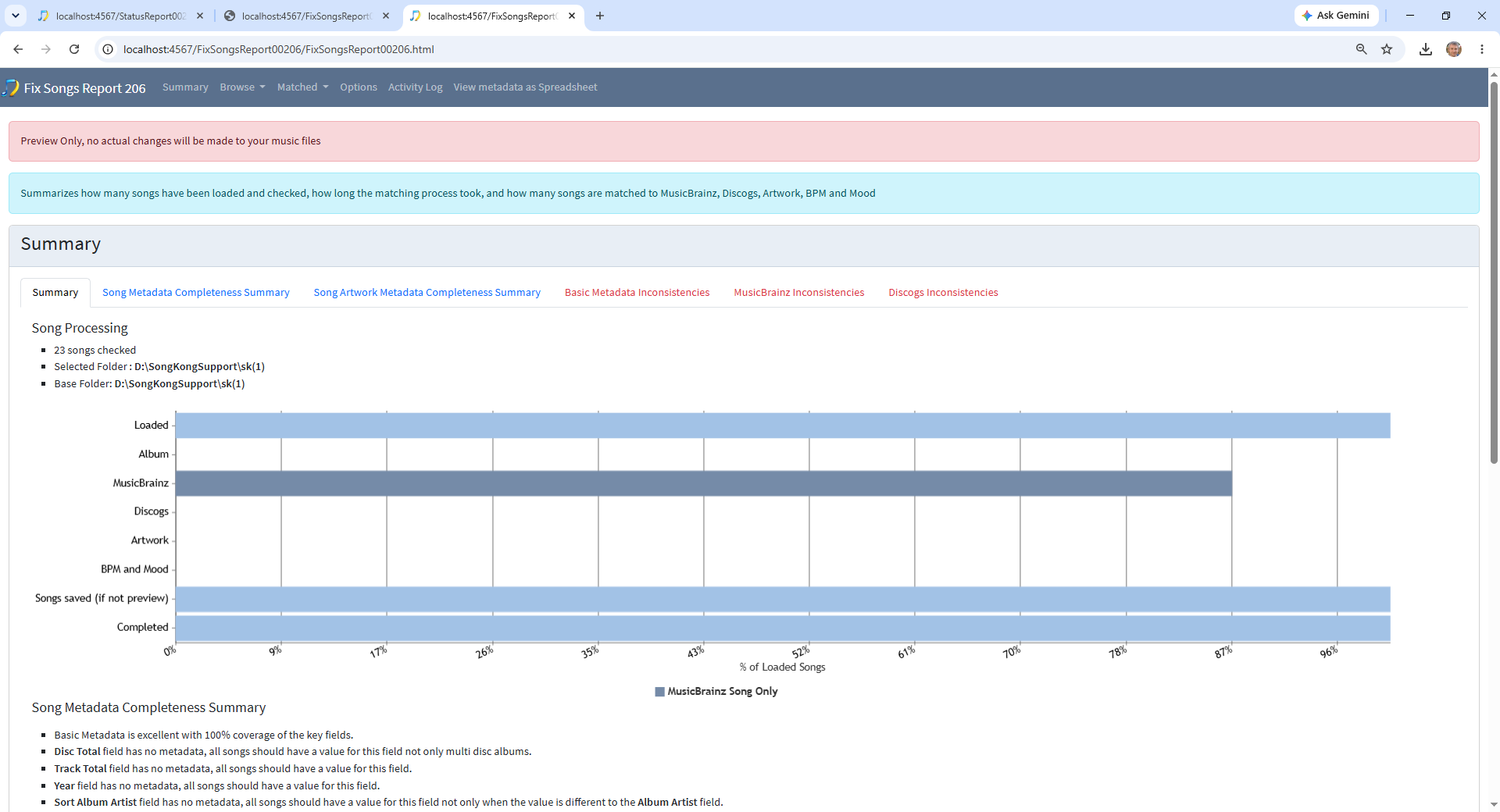Screen dimensions: 1500x812
Task: Click the Sort Album Artist field message
Action: (x=388, y=803)
